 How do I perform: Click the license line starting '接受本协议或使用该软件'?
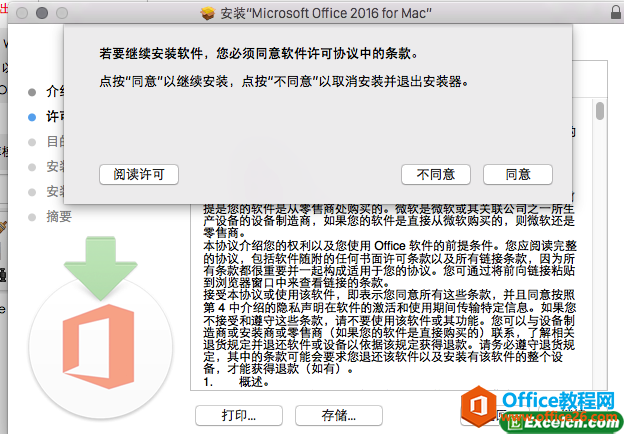point(389,295)
